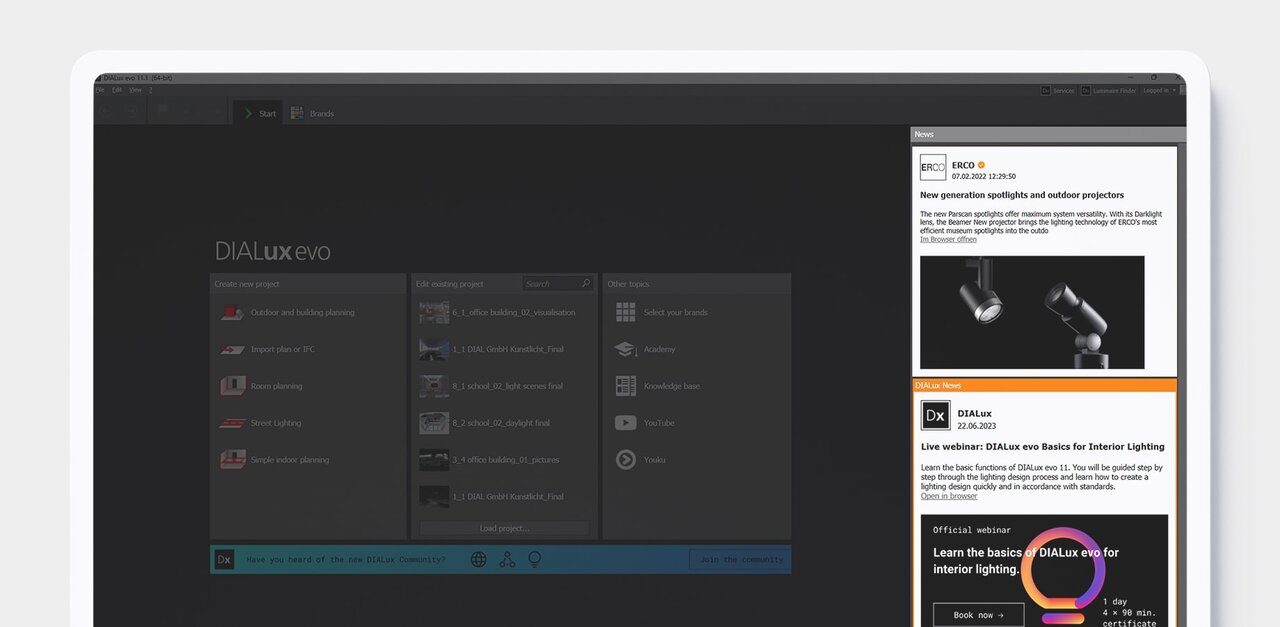Click the Street Lighting icon
This screenshot has height=627, width=1280.
[x=233, y=423]
